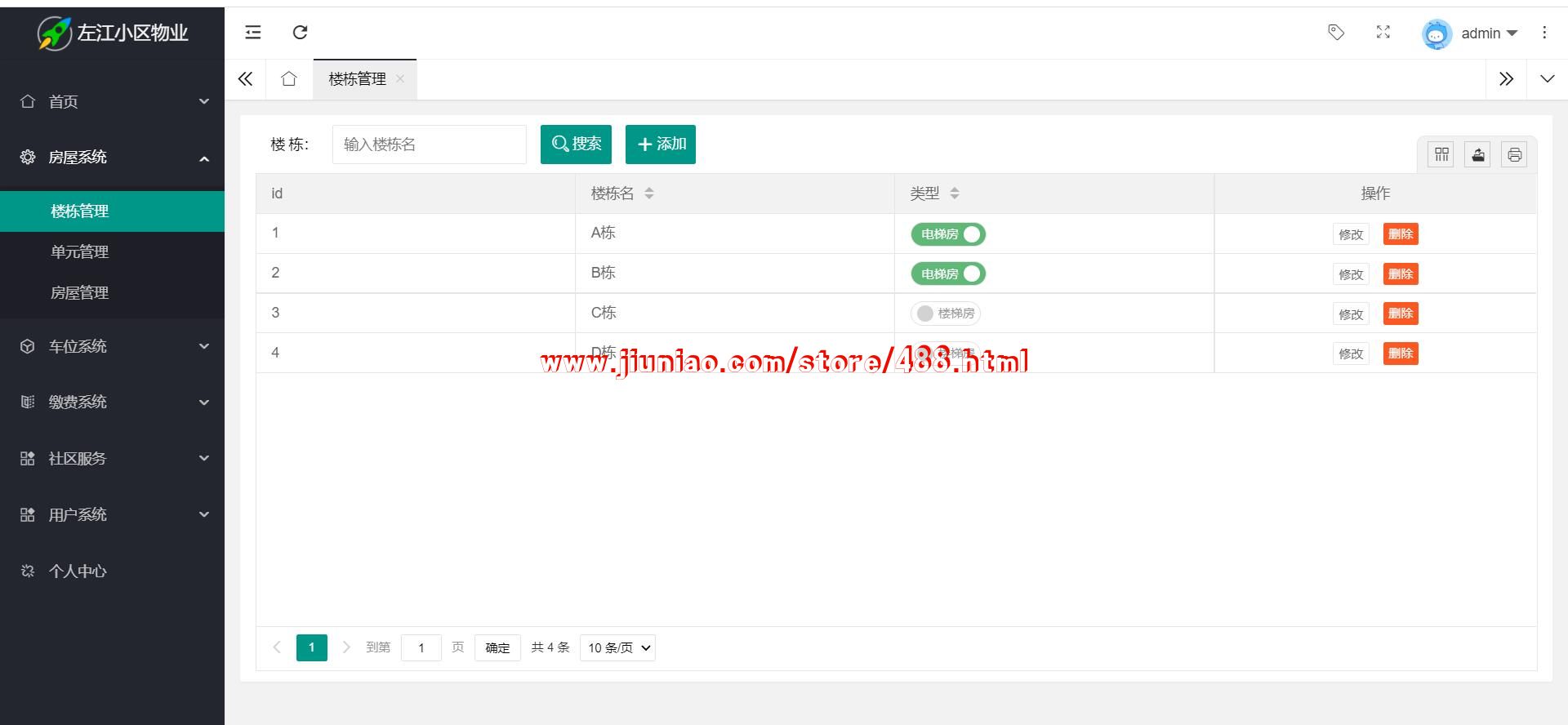Open the tag notes icon in header
Image resolution: width=1568 pixels, height=725 pixels.
pos(1336,33)
